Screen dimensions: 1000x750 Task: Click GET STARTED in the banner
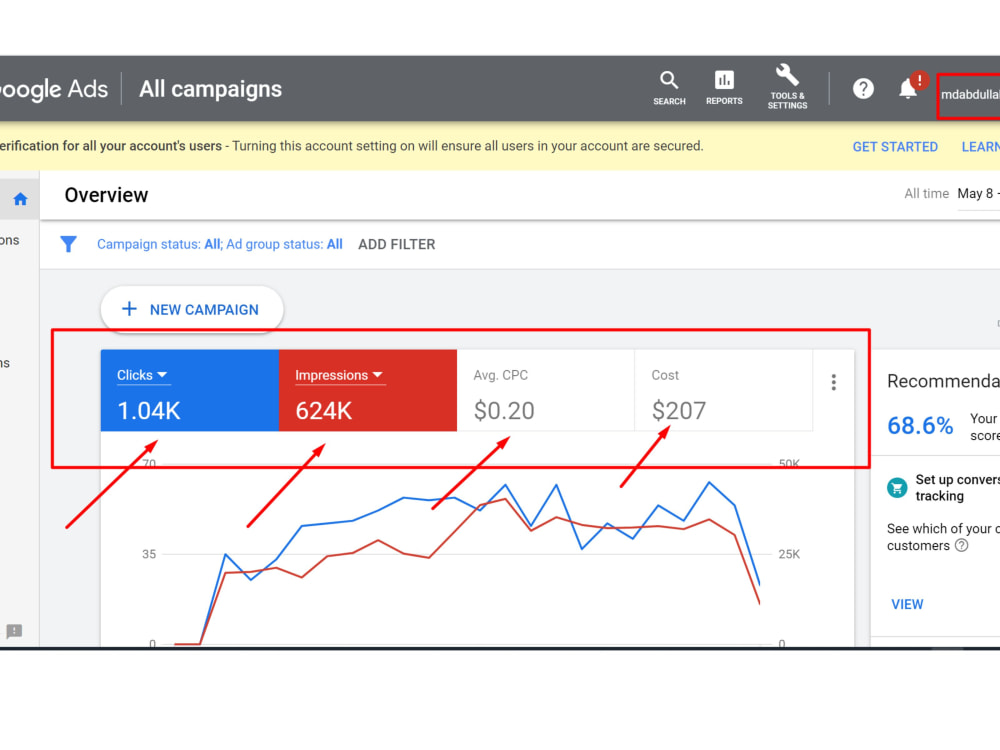click(895, 147)
